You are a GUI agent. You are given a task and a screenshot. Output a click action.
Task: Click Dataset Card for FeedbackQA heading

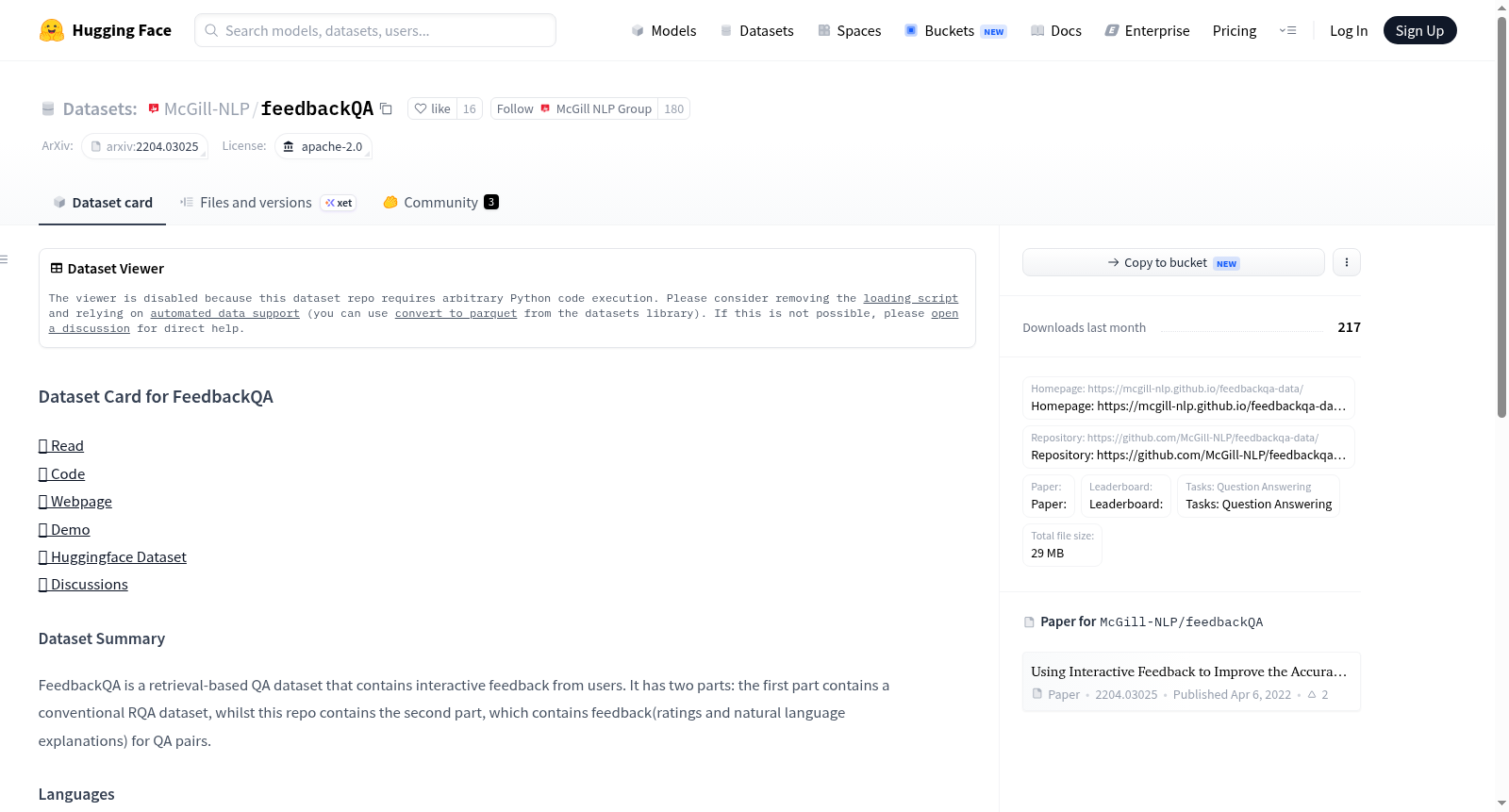point(156,397)
